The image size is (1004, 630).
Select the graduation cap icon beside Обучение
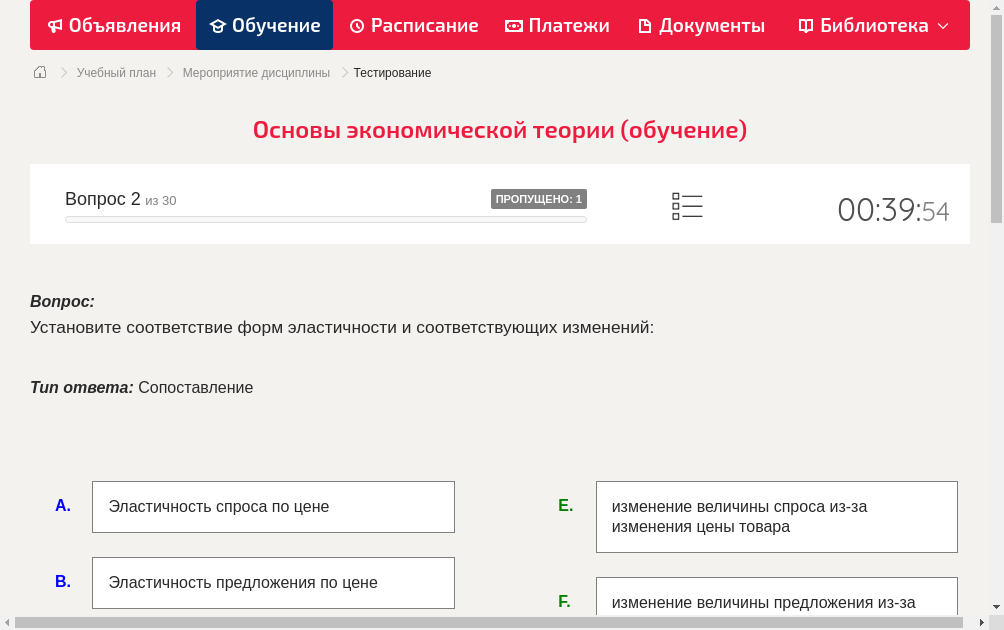point(219,25)
